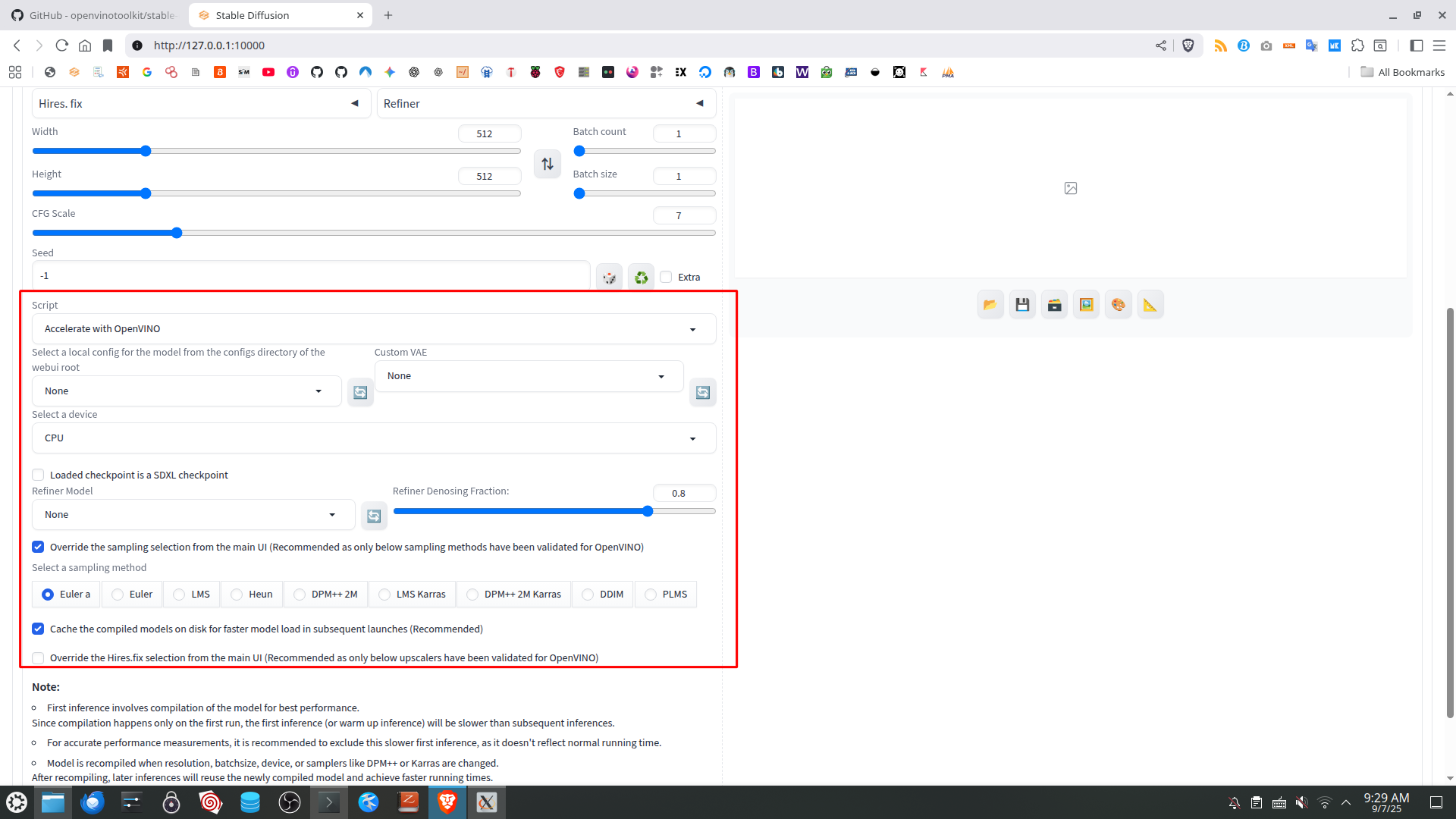Click the CFG Scale slider handle
The height and width of the screenshot is (819, 1456).
[177, 234]
